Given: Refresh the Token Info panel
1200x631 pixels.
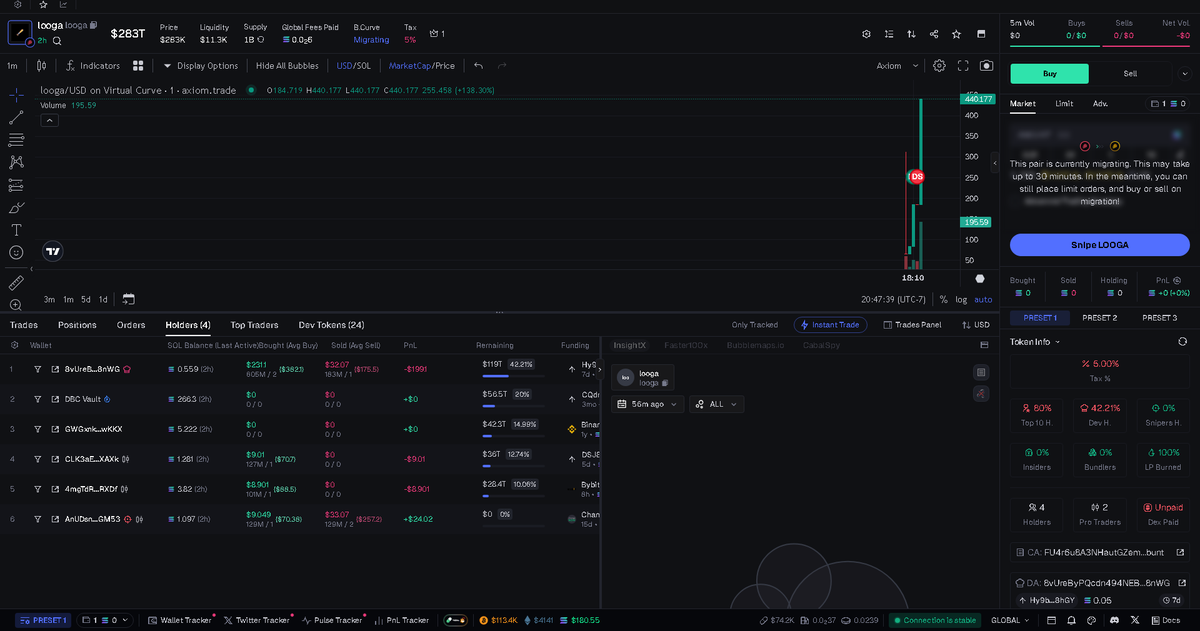Looking at the screenshot, I should tap(1183, 342).
